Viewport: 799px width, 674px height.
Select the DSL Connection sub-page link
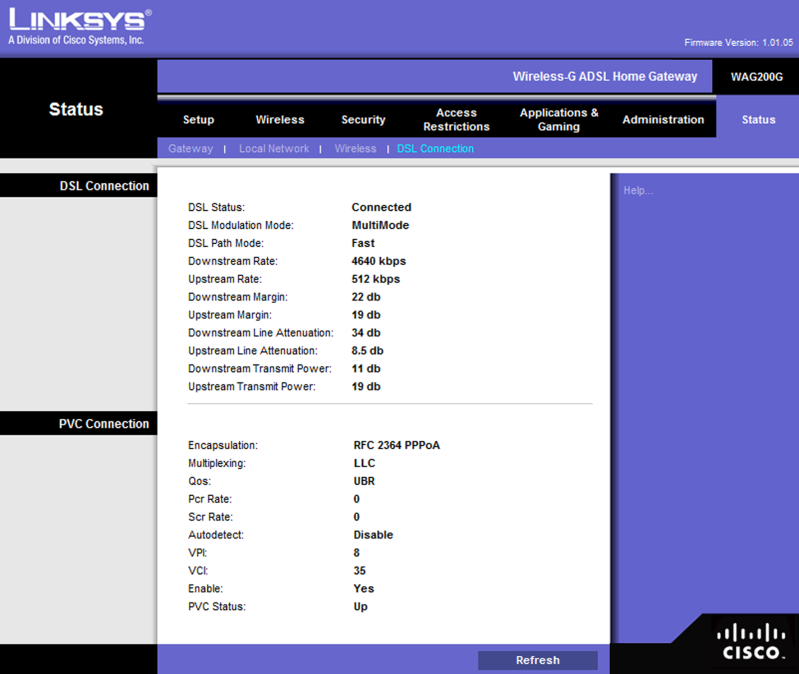tap(435, 149)
